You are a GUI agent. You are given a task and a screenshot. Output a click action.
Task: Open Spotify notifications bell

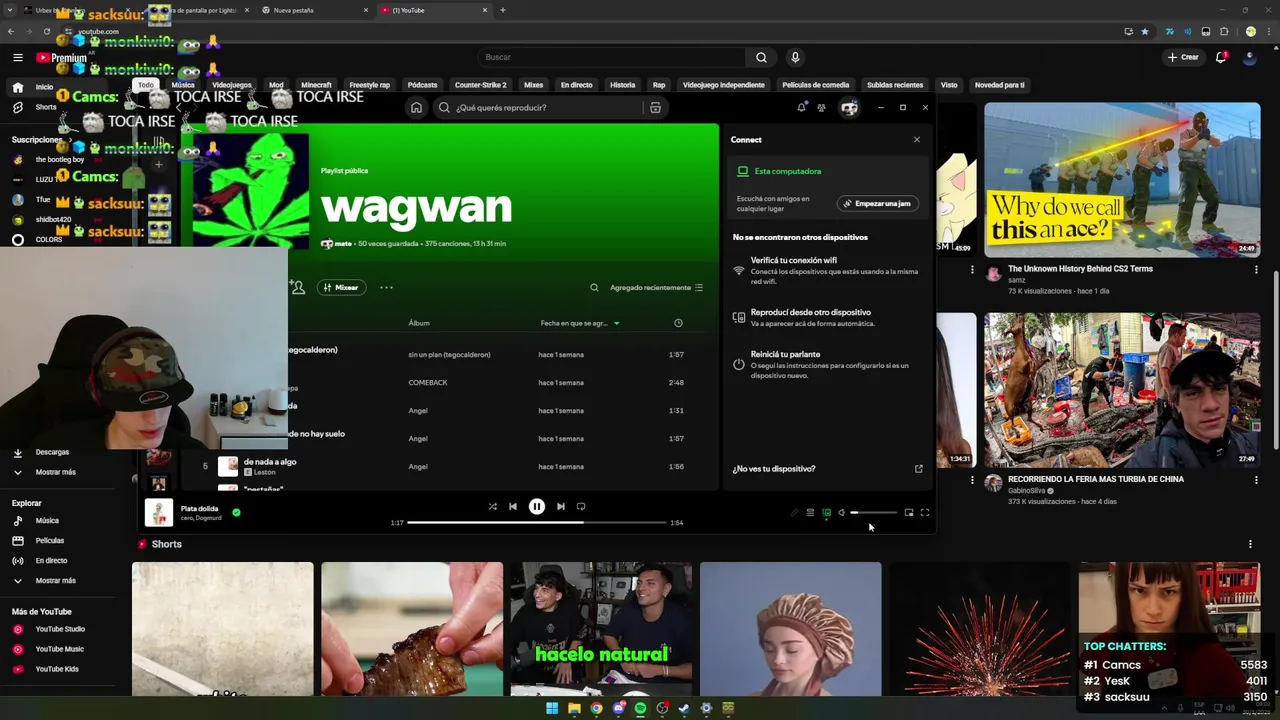point(801,107)
